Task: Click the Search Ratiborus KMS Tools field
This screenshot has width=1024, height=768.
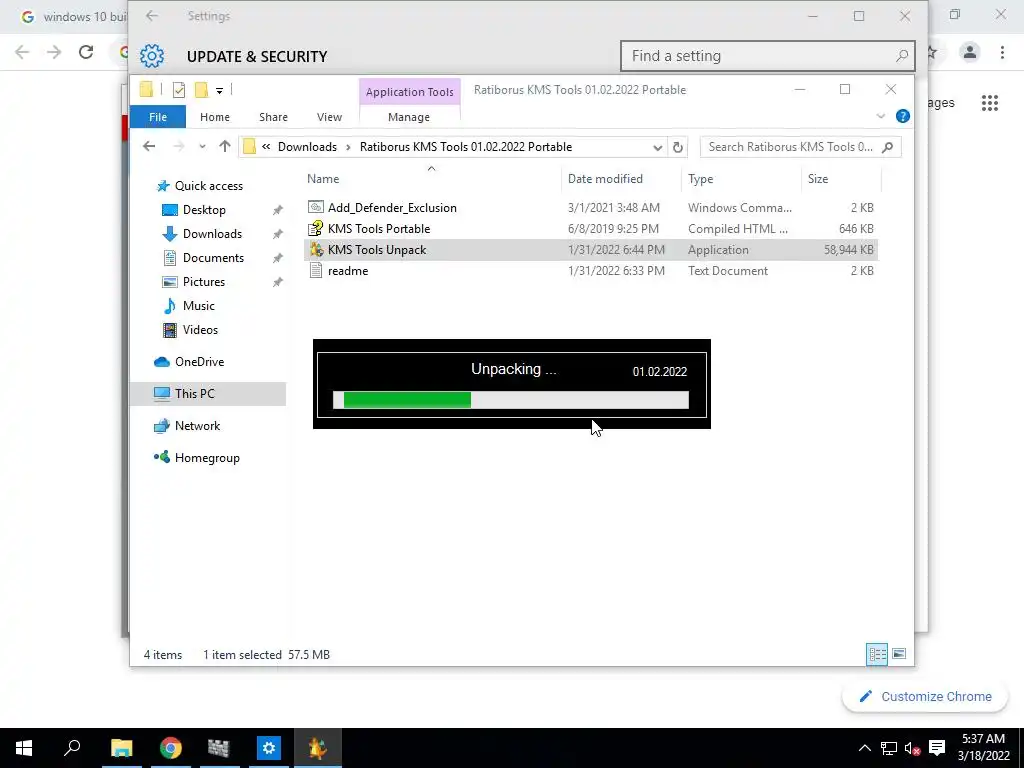Action: point(800,147)
